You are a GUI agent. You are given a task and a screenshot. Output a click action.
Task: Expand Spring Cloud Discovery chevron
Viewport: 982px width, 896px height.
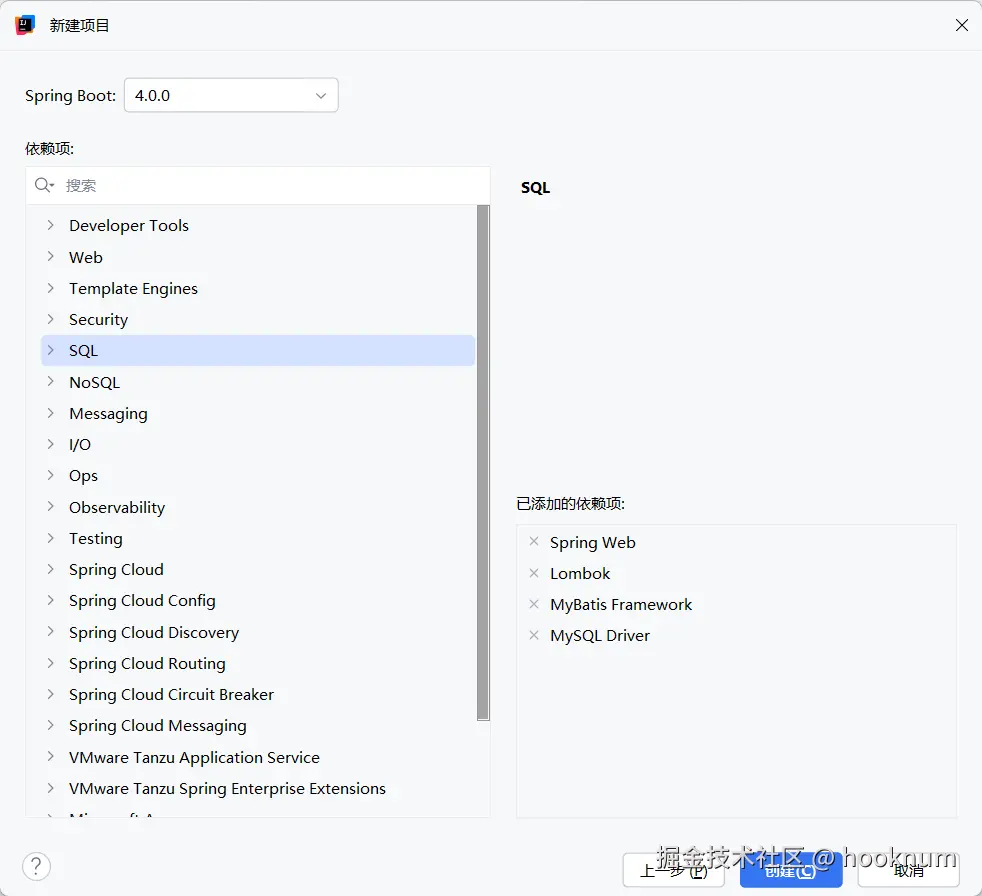(x=51, y=632)
